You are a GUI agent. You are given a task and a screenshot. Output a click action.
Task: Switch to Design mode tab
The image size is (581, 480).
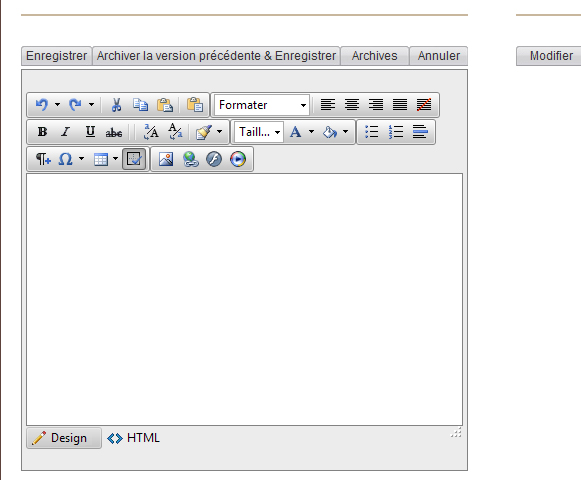(x=64, y=438)
